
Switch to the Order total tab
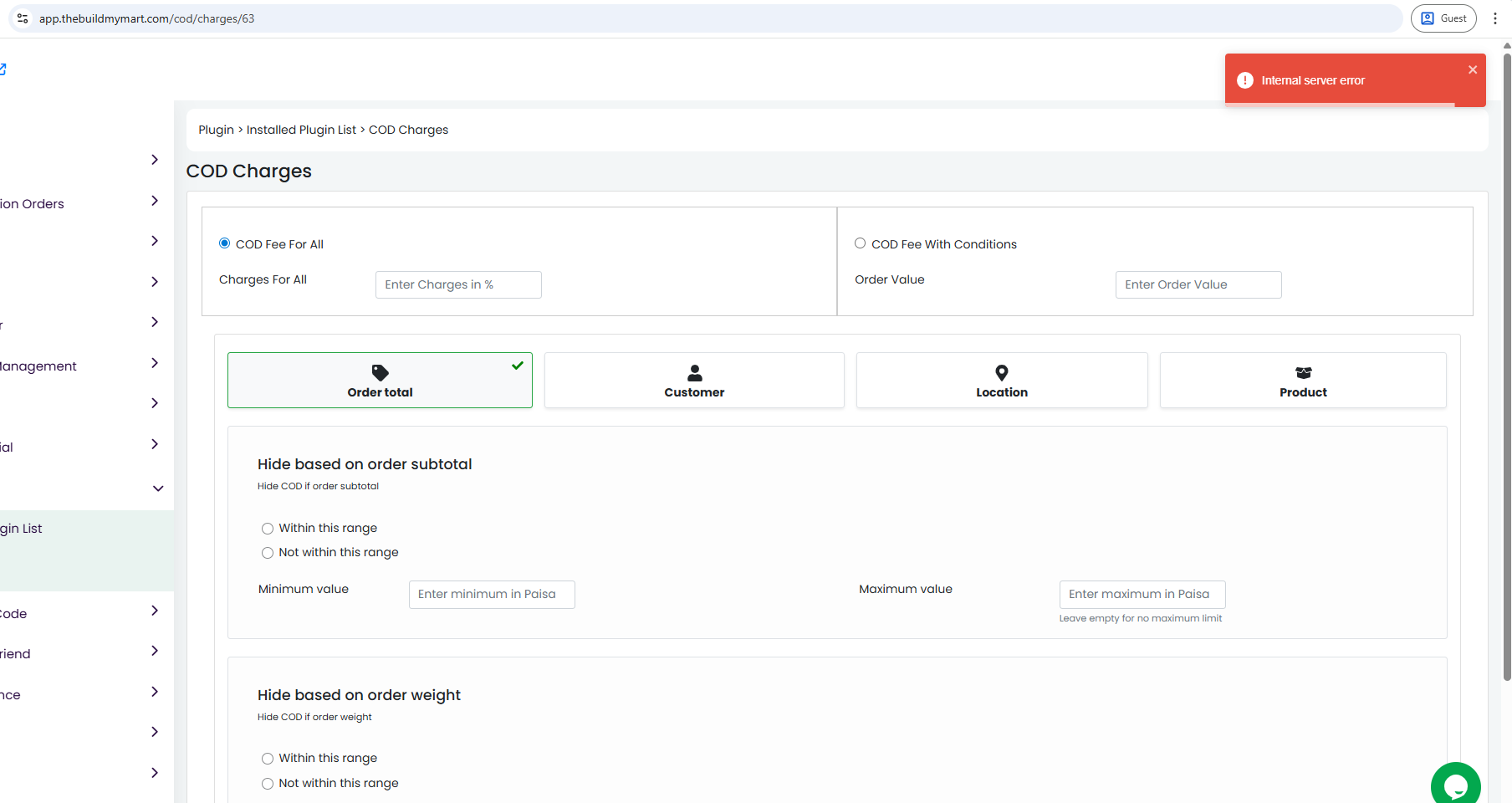coord(380,381)
